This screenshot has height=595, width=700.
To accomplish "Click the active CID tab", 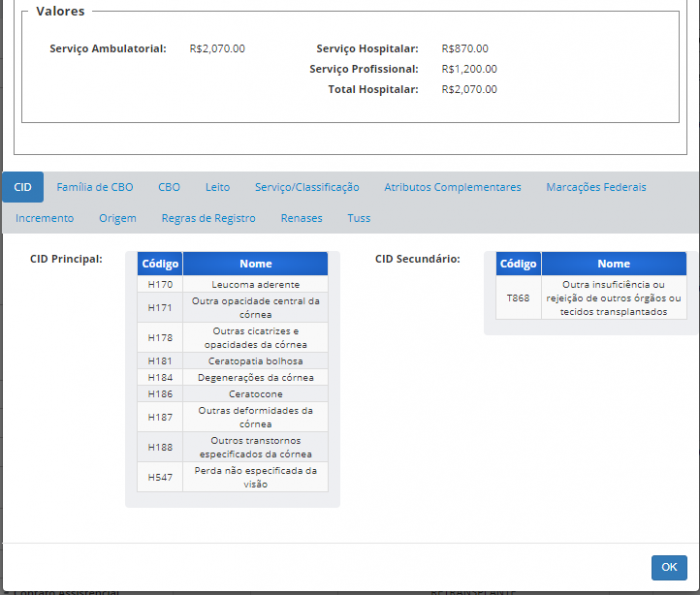I will click(23, 187).
